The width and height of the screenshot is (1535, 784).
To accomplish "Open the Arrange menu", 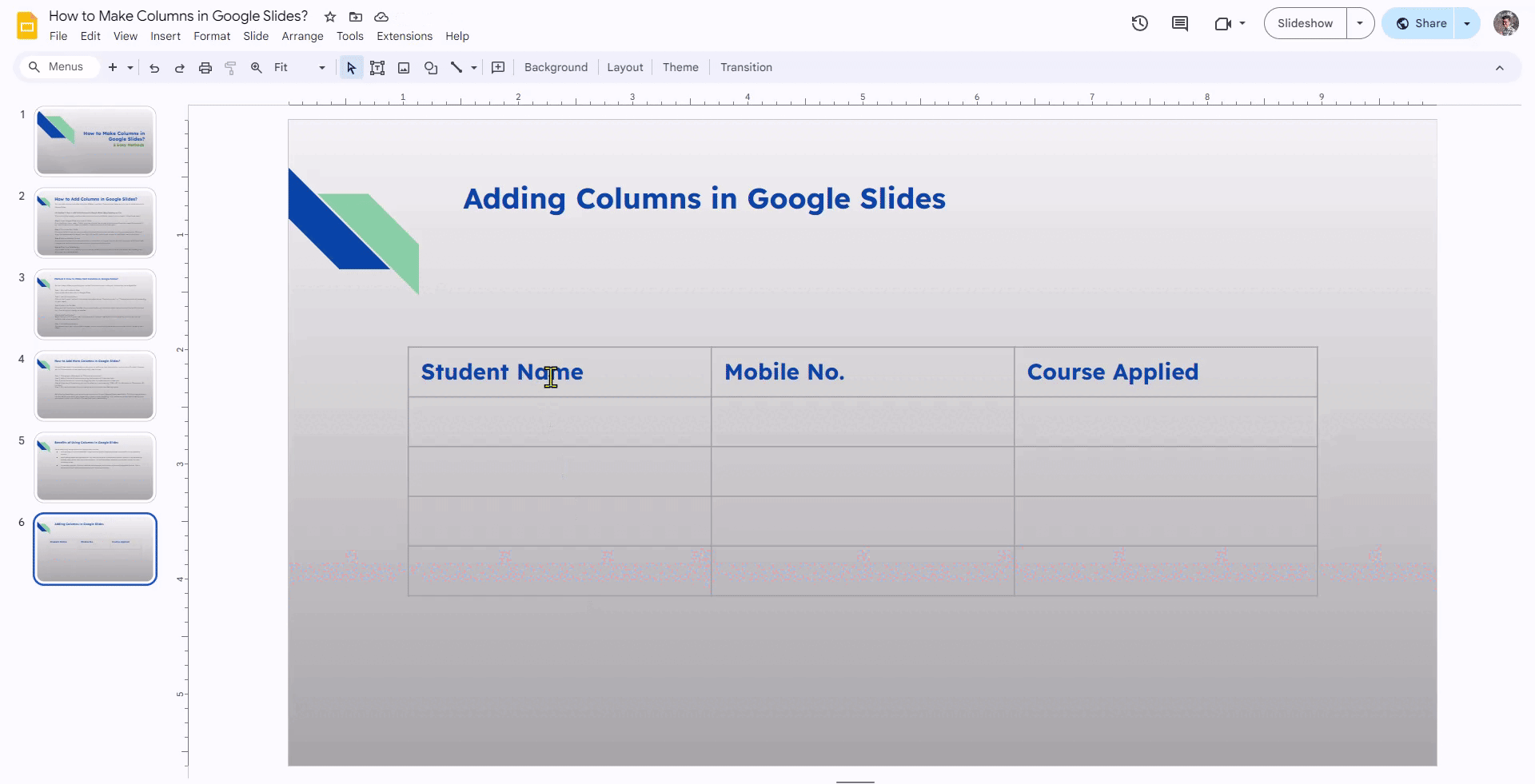I will coord(302,36).
